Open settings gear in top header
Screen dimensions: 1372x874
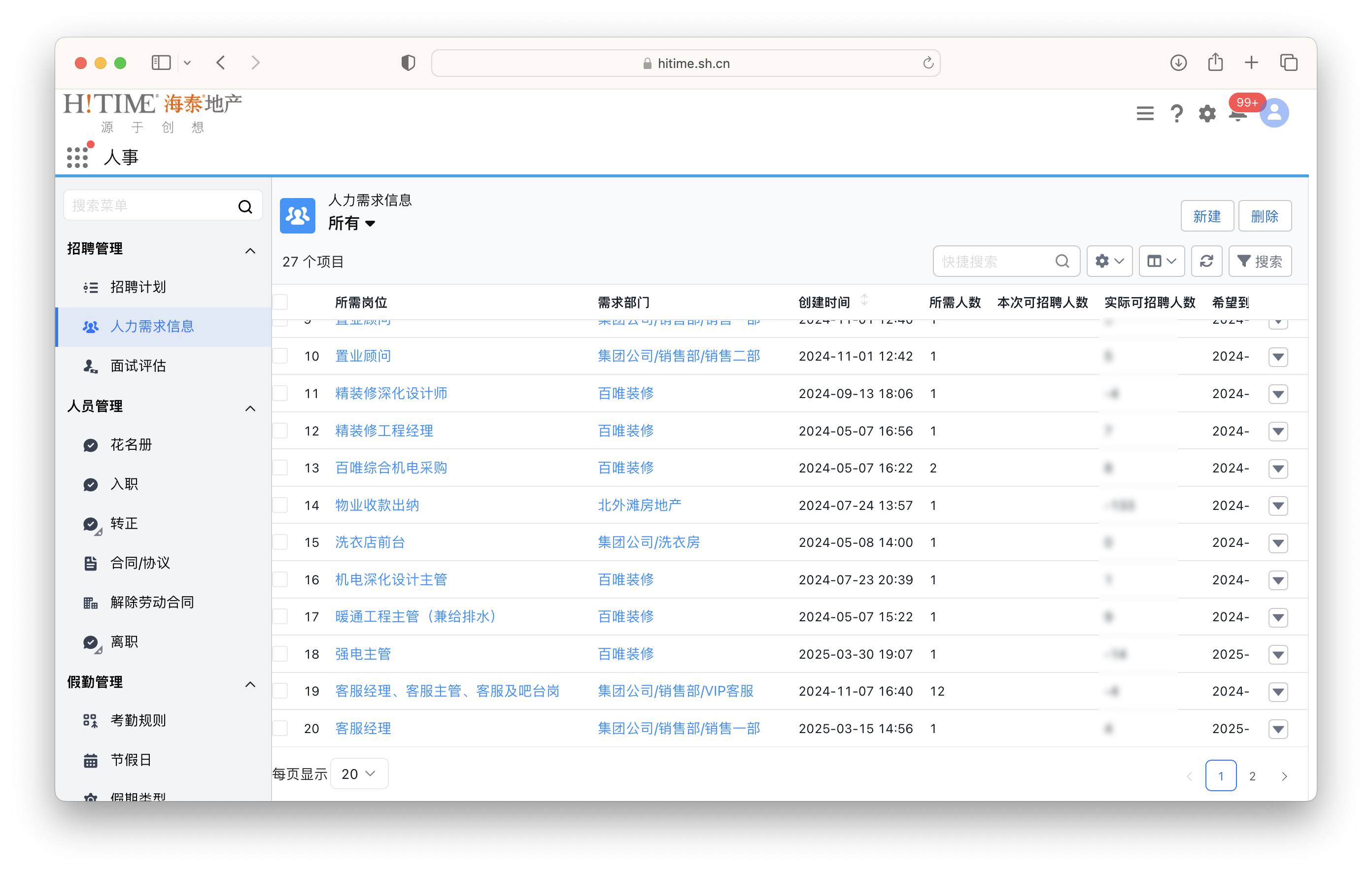(x=1207, y=113)
